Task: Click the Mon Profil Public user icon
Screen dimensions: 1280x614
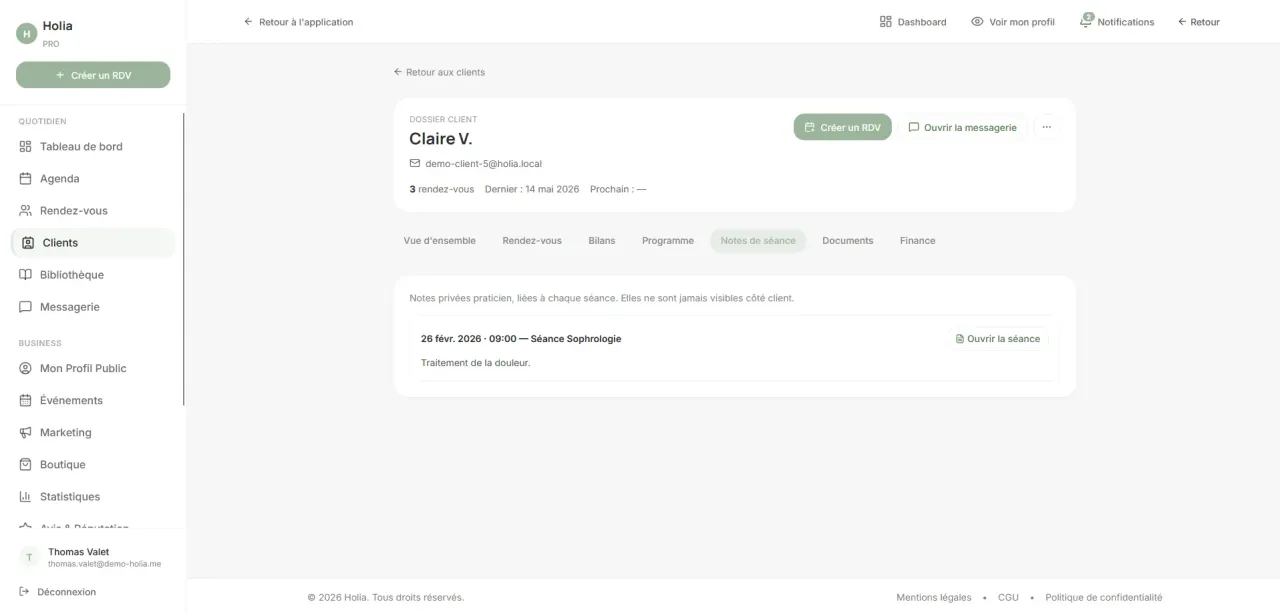Action: tap(26, 369)
